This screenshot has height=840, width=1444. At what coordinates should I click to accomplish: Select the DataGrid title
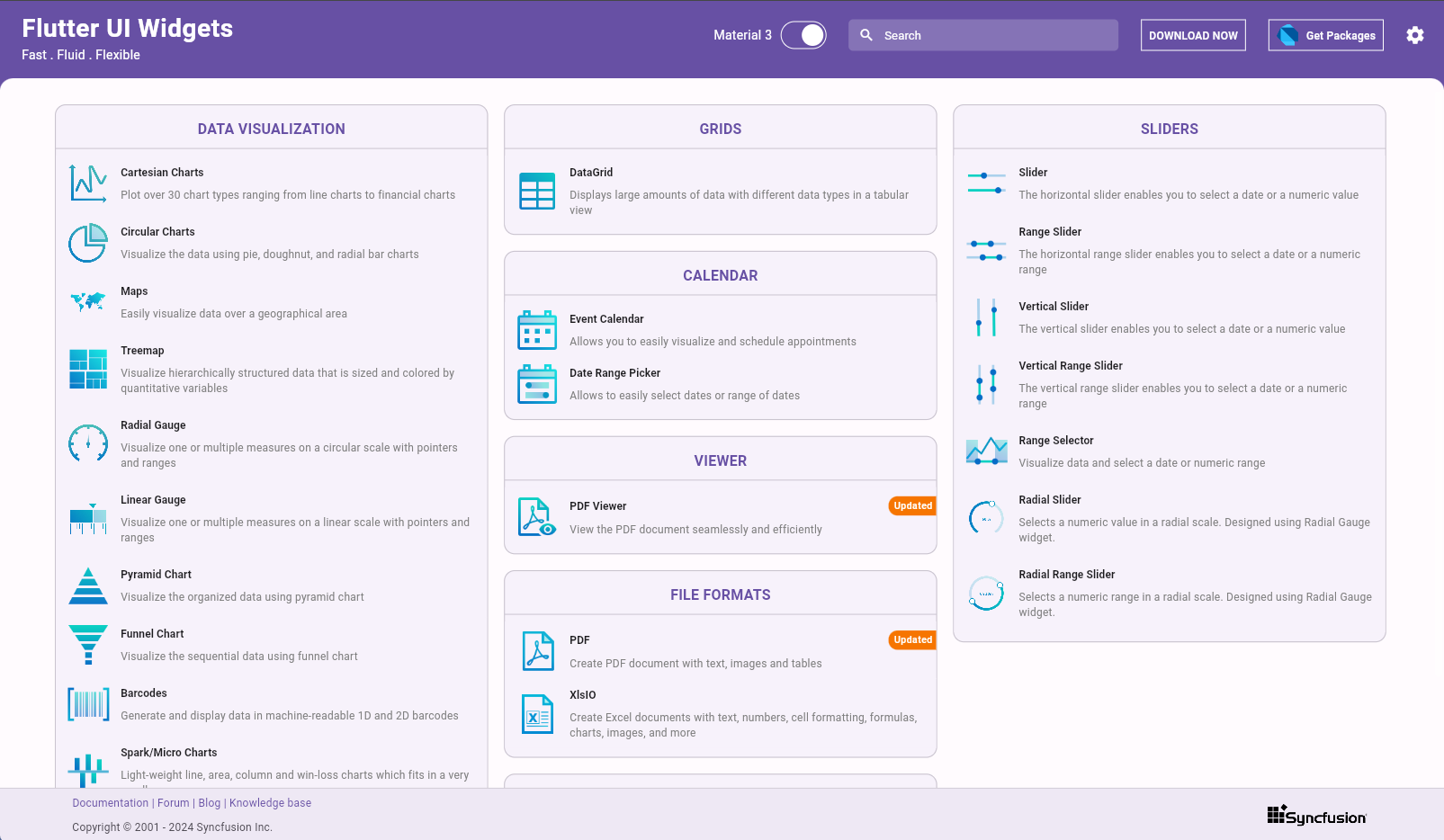(x=591, y=173)
